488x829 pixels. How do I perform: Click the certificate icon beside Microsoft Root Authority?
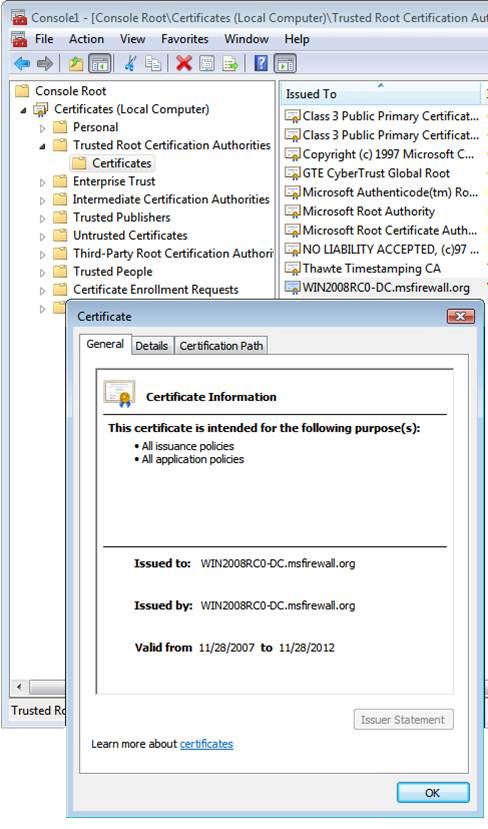coord(292,211)
